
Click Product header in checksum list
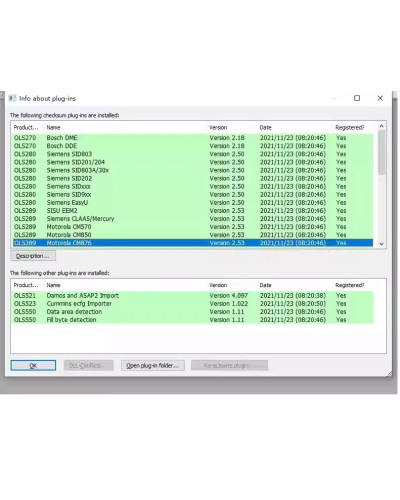(26, 127)
